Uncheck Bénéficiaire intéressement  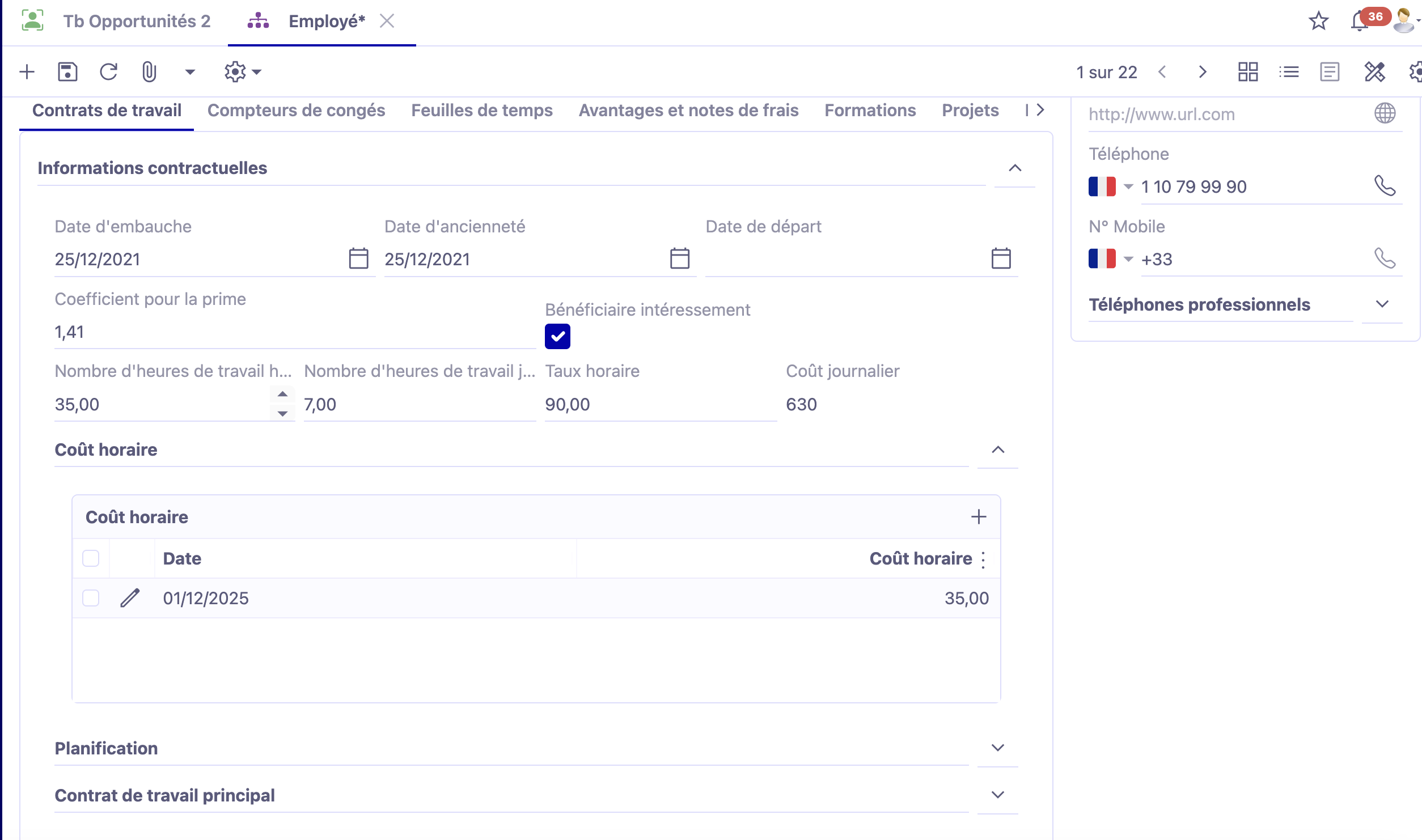coord(558,336)
